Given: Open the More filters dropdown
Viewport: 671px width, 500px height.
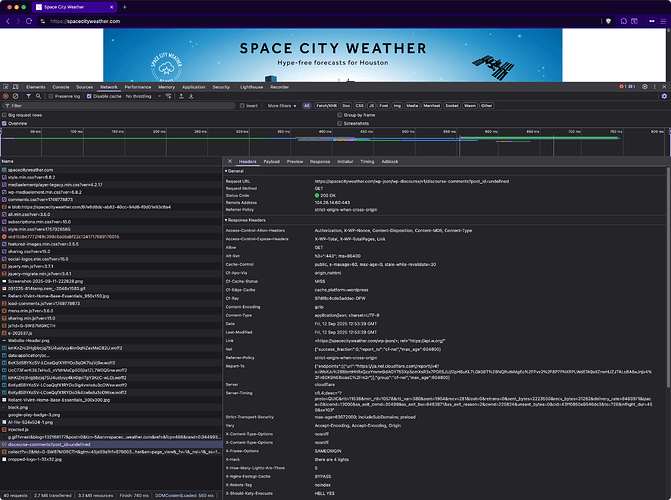Looking at the screenshot, I should point(282,106).
